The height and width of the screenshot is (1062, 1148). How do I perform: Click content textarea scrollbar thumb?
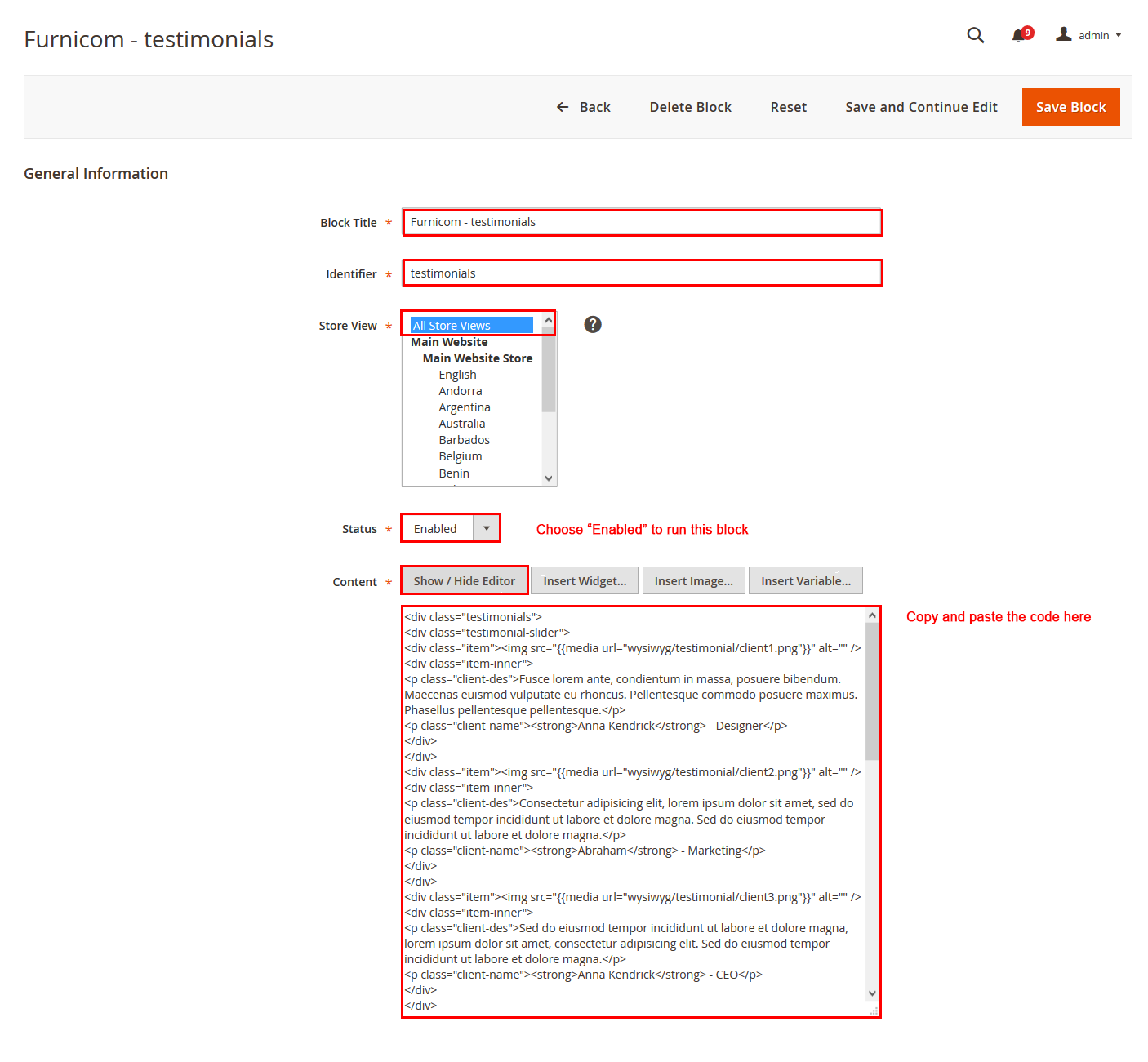coord(872,692)
